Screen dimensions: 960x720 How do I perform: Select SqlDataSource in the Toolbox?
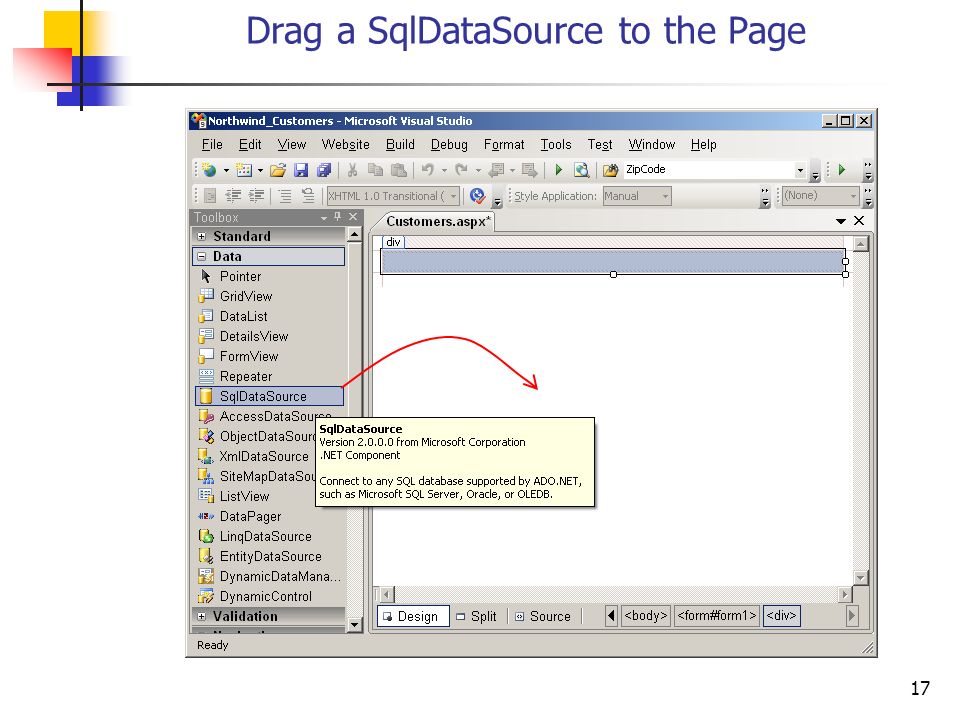click(x=269, y=397)
